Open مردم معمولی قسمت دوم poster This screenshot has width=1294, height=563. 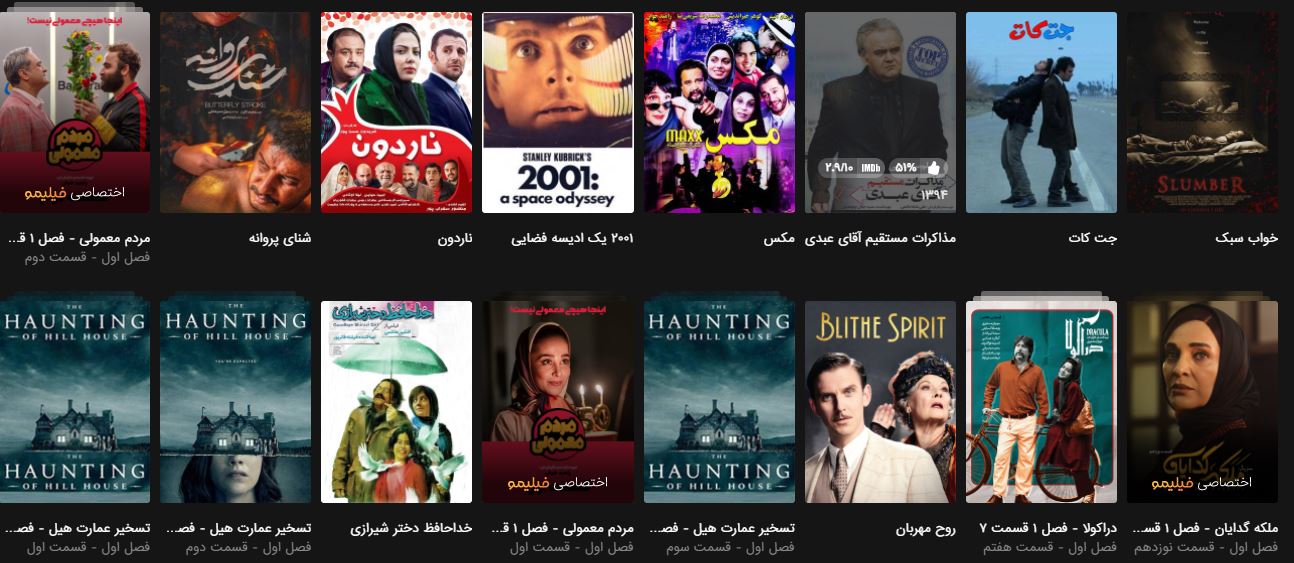75,112
